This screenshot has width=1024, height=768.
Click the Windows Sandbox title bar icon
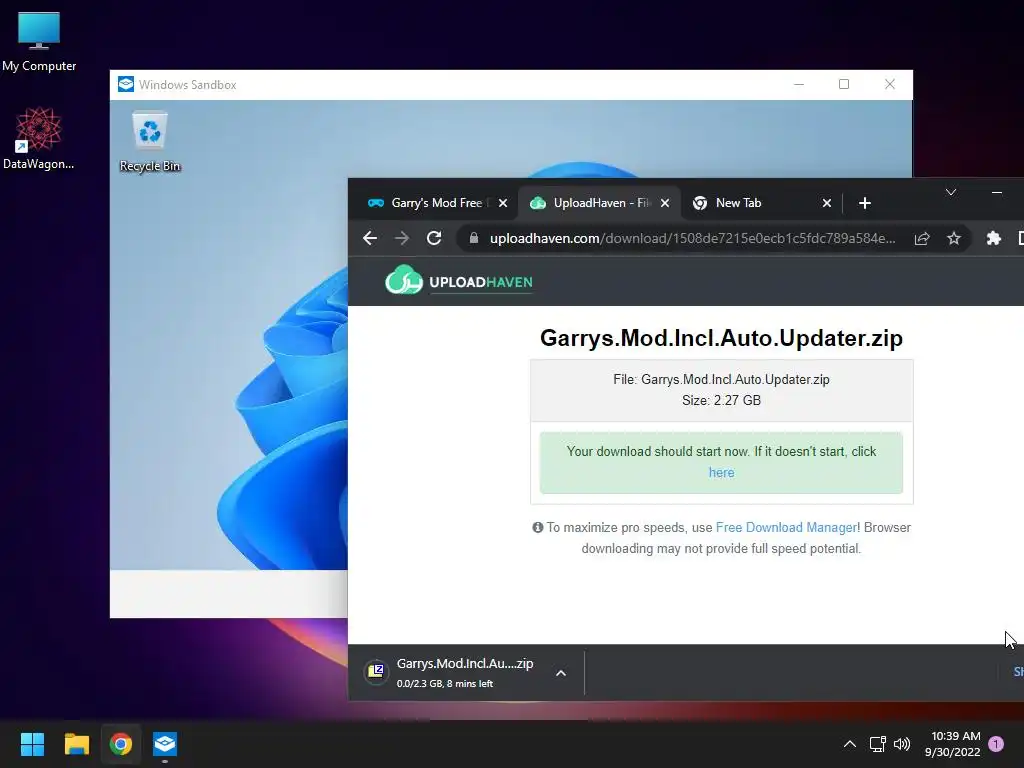pos(126,84)
